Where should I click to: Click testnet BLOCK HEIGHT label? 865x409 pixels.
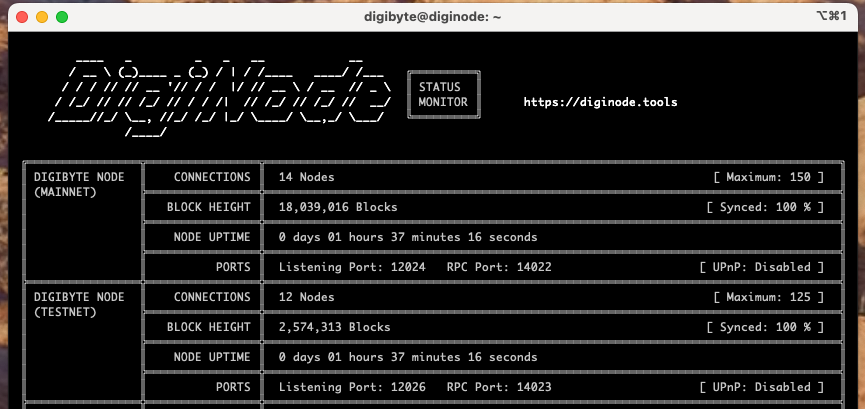[209, 327]
